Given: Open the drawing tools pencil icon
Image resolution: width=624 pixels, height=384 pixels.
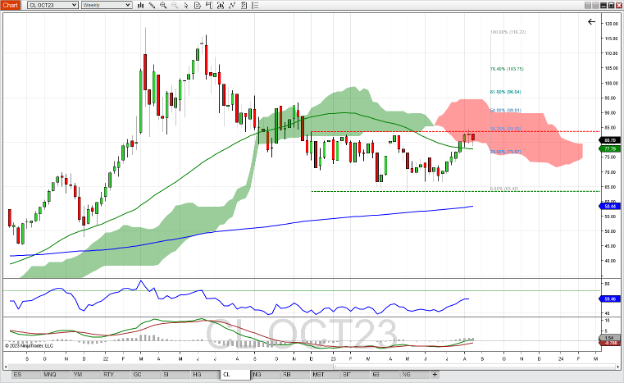Looking at the screenshot, I should pos(152,5).
